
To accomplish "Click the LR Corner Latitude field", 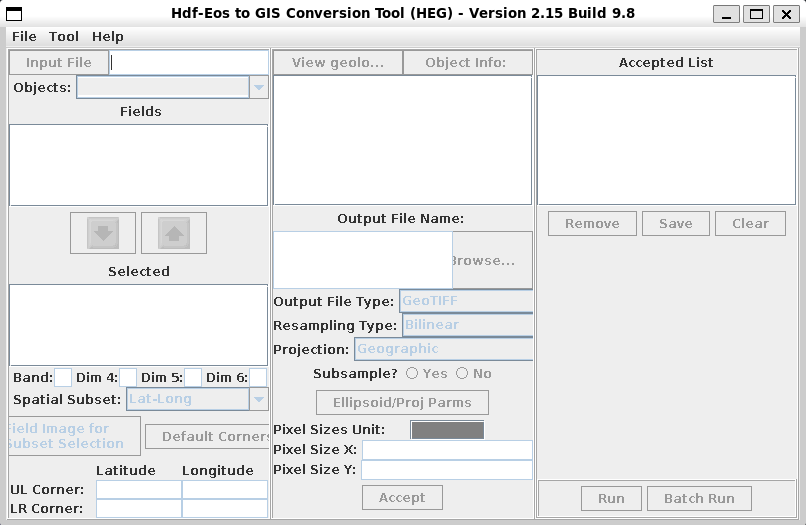I will 139,509.
